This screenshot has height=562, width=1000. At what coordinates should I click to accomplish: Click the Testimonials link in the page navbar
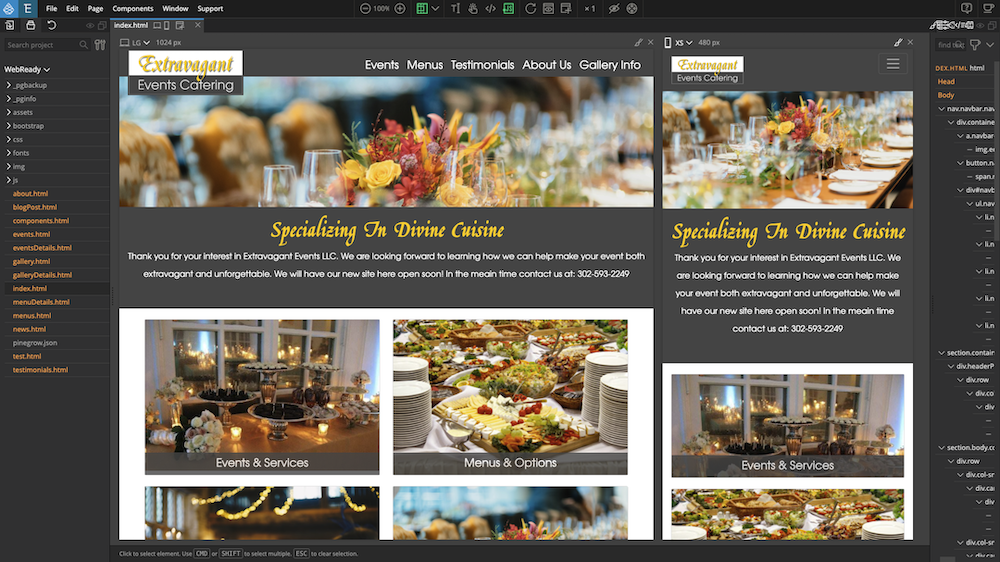point(482,65)
